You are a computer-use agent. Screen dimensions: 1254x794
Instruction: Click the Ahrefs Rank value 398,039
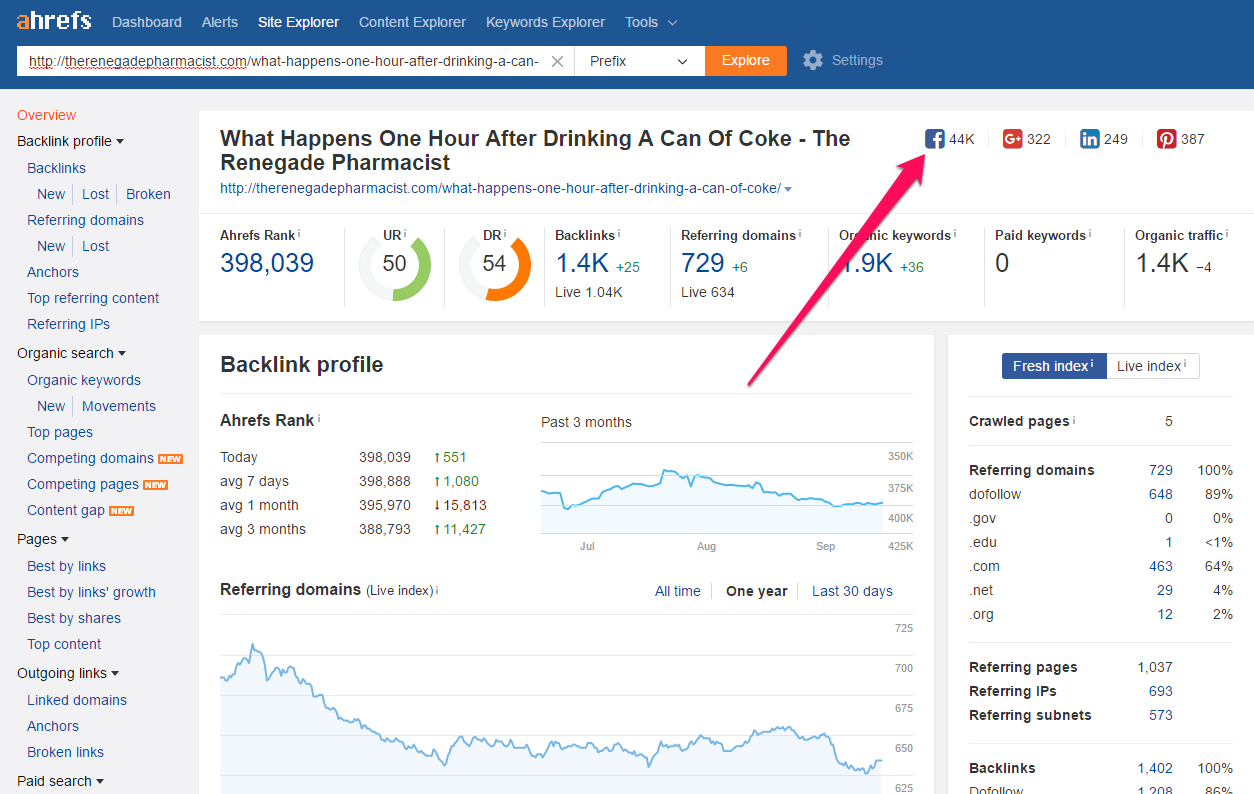pos(267,263)
